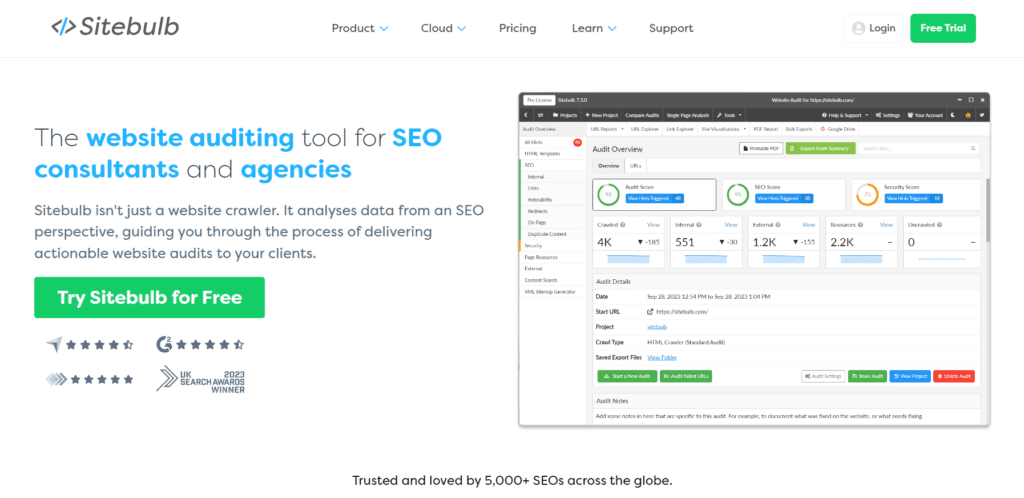Expand the Tools dropdown
Screen dimensions: 1024x498
coord(729,115)
